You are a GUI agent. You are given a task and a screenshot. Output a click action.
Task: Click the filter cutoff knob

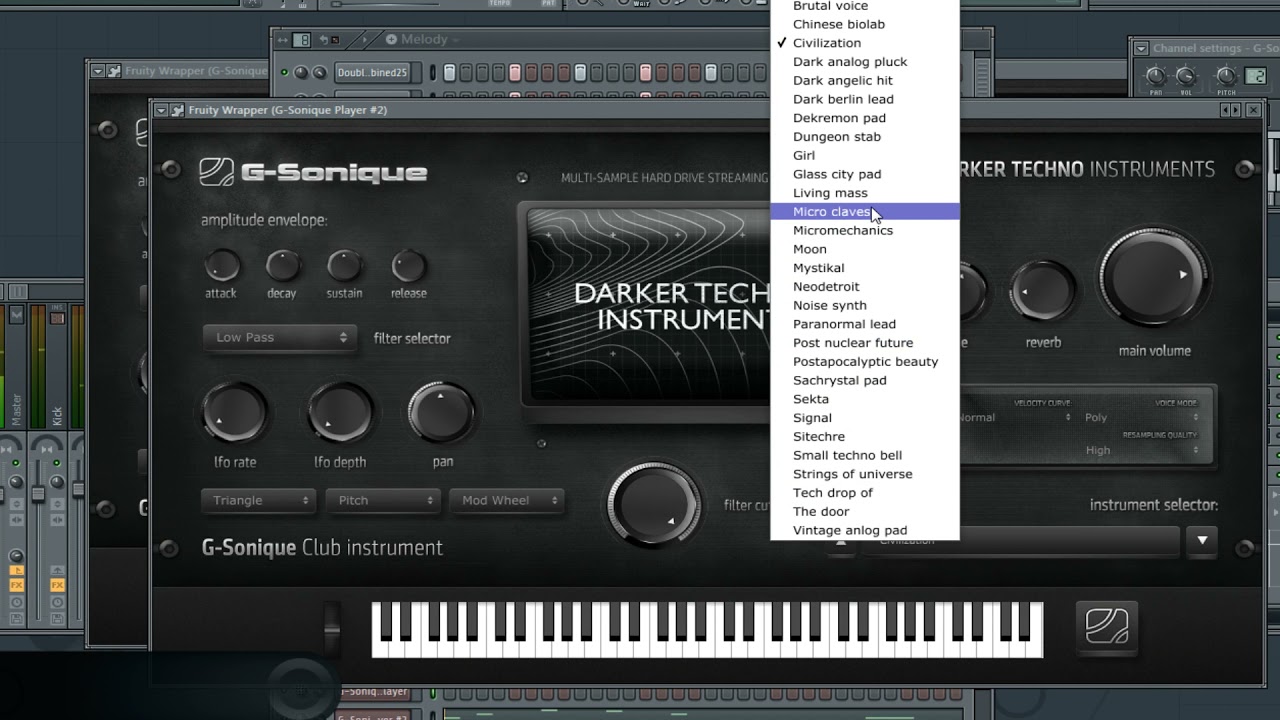(655, 503)
